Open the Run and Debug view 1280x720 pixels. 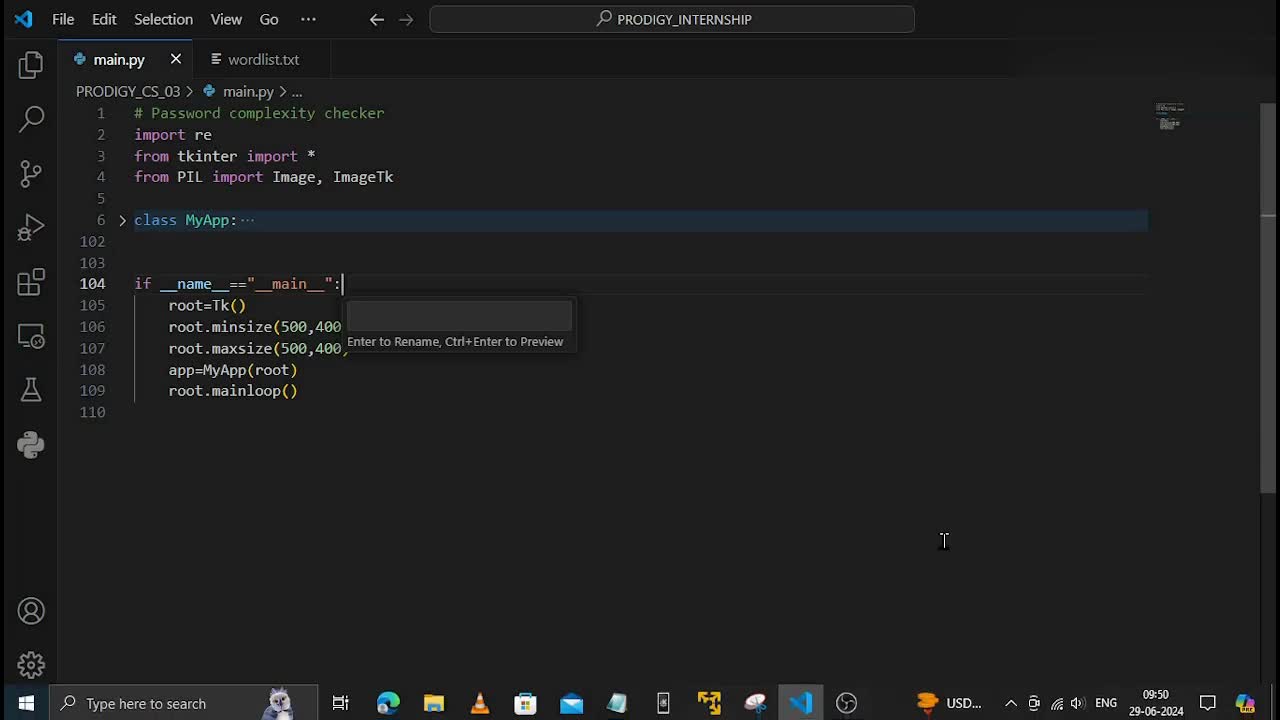[x=31, y=228]
